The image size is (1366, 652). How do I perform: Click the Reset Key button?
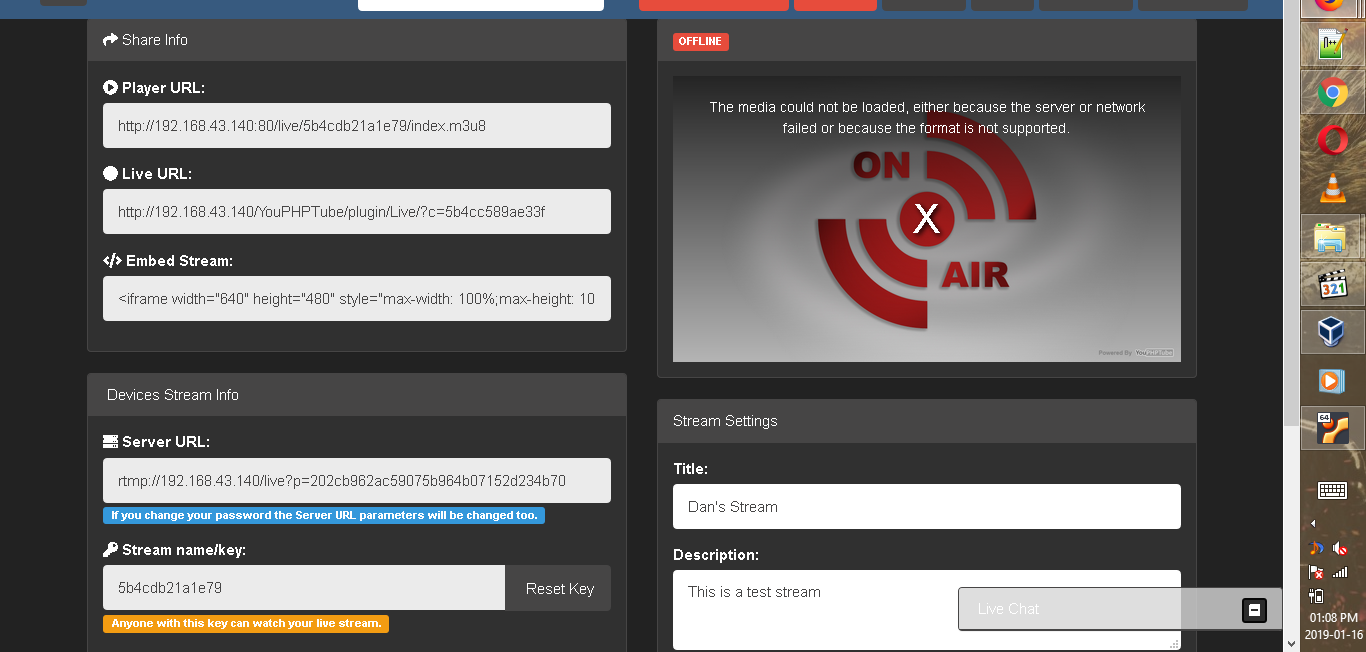[559, 588]
